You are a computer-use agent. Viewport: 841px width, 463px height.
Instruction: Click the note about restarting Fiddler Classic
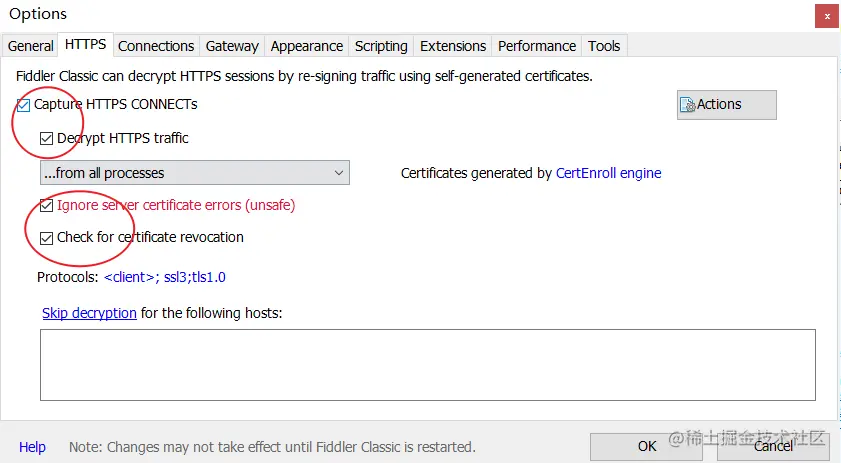pyautogui.click(x=272, y=447)
